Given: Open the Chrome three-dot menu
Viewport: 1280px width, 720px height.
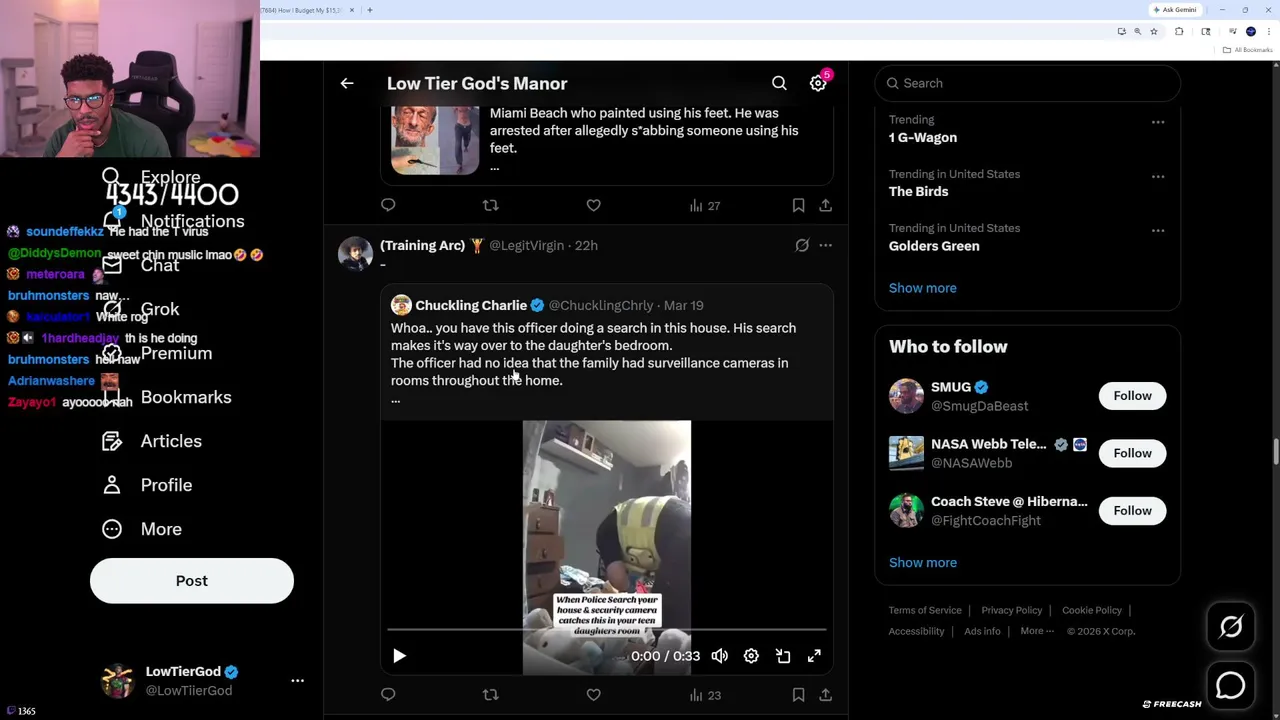Looking at the screenshot, I should pyautogui.click(x=1269, y=32).
